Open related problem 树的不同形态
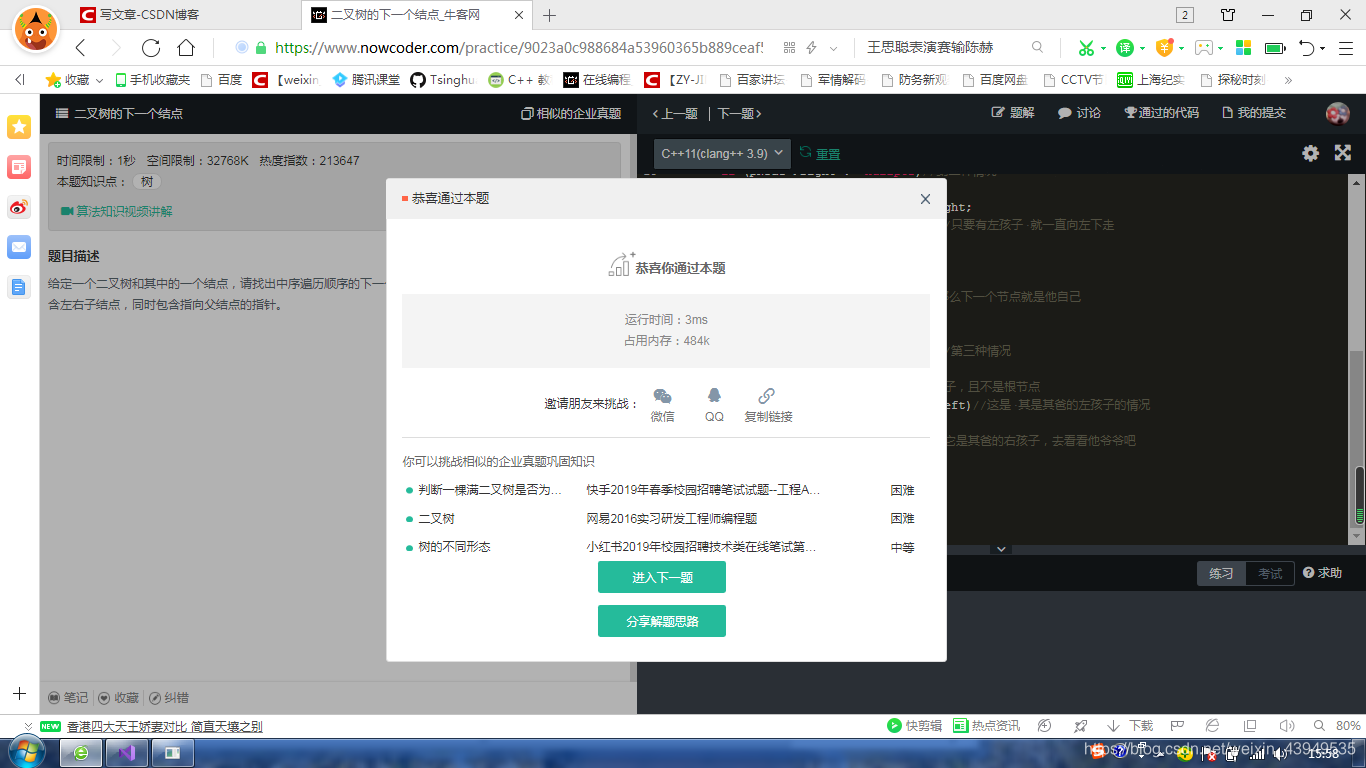 (454, 547)
